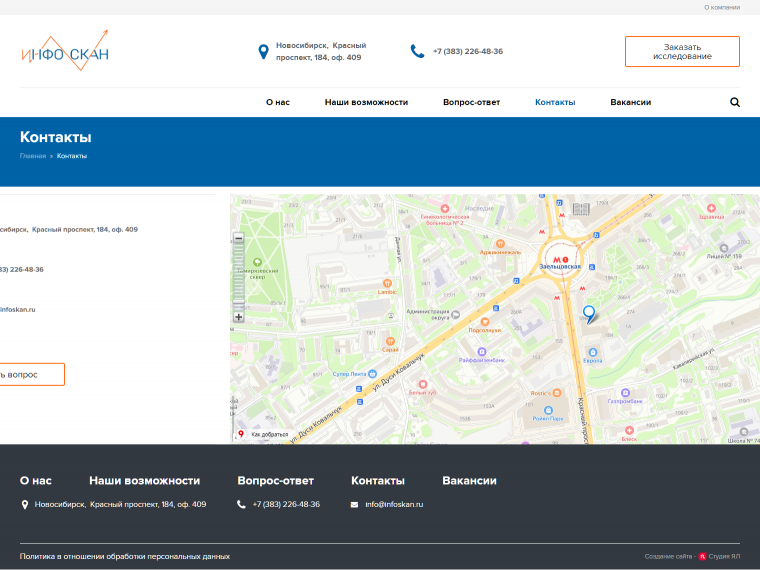
Task: Open footer О нас link
Action: click(x=35, y=481)
